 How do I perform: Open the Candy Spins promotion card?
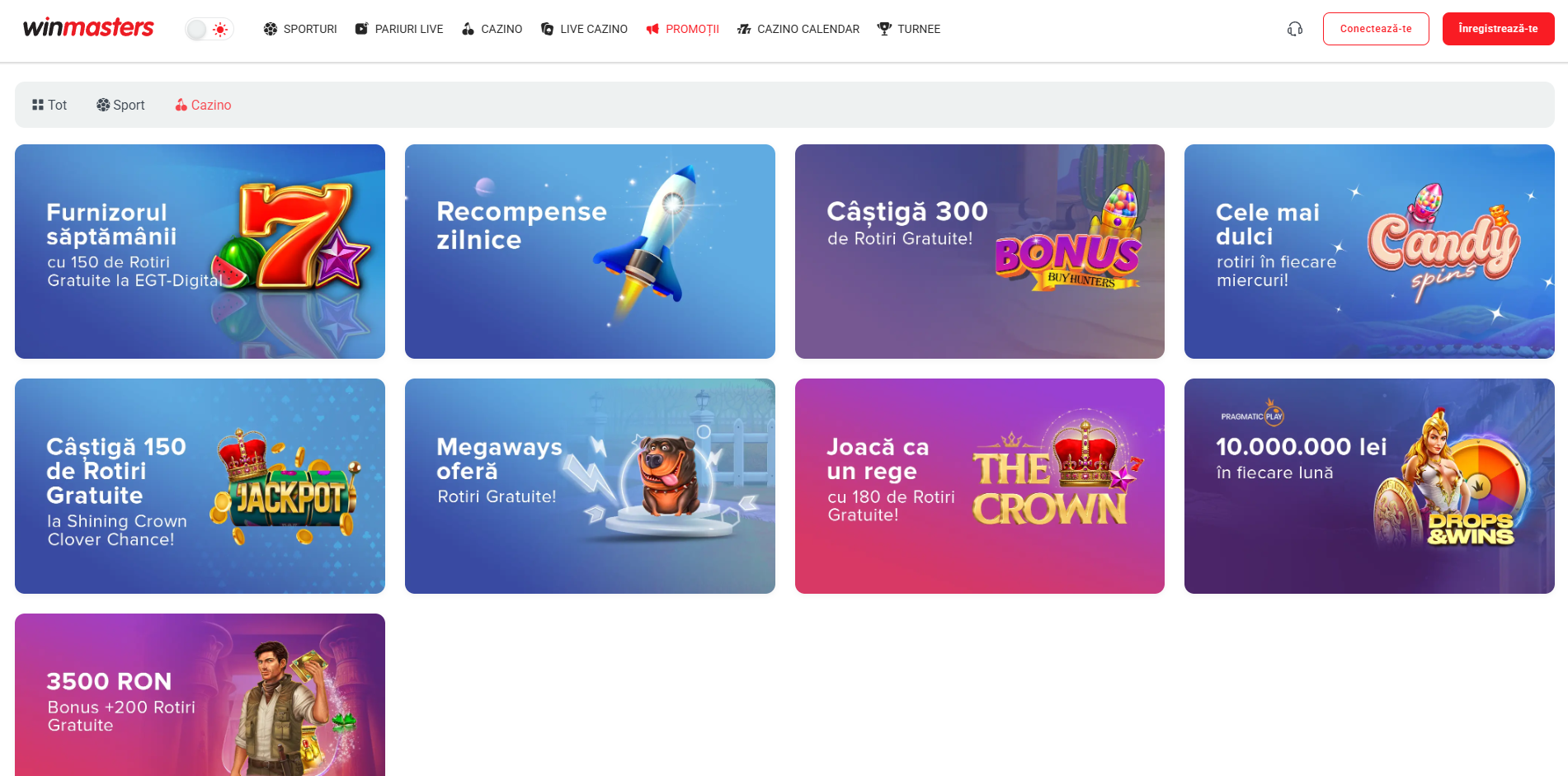click(x=1369, y=252)
